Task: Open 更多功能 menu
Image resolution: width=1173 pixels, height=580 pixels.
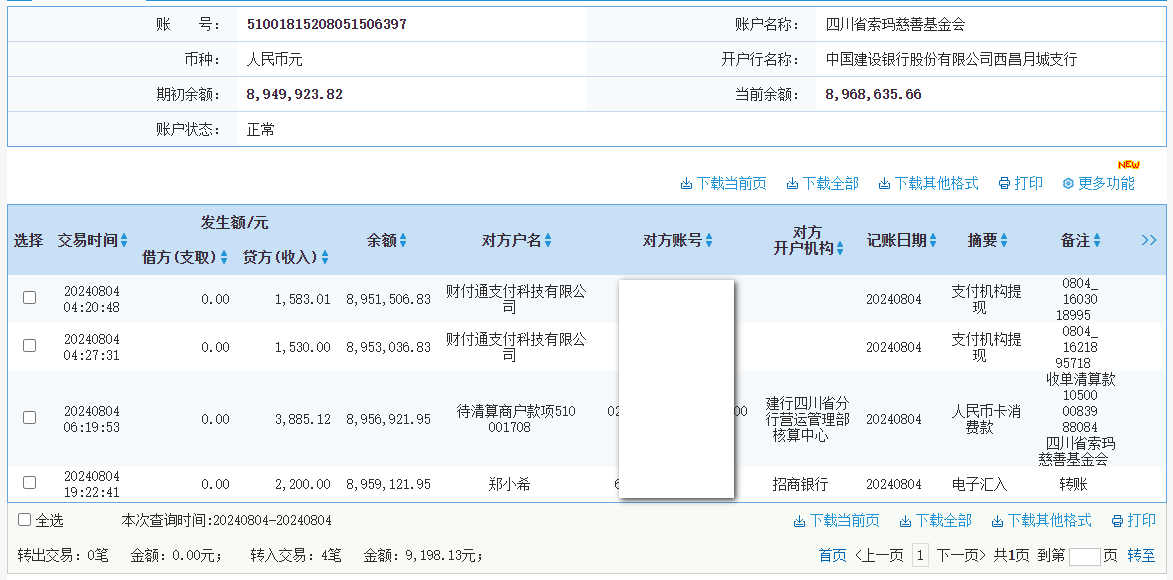Action: click(1098, 183)
